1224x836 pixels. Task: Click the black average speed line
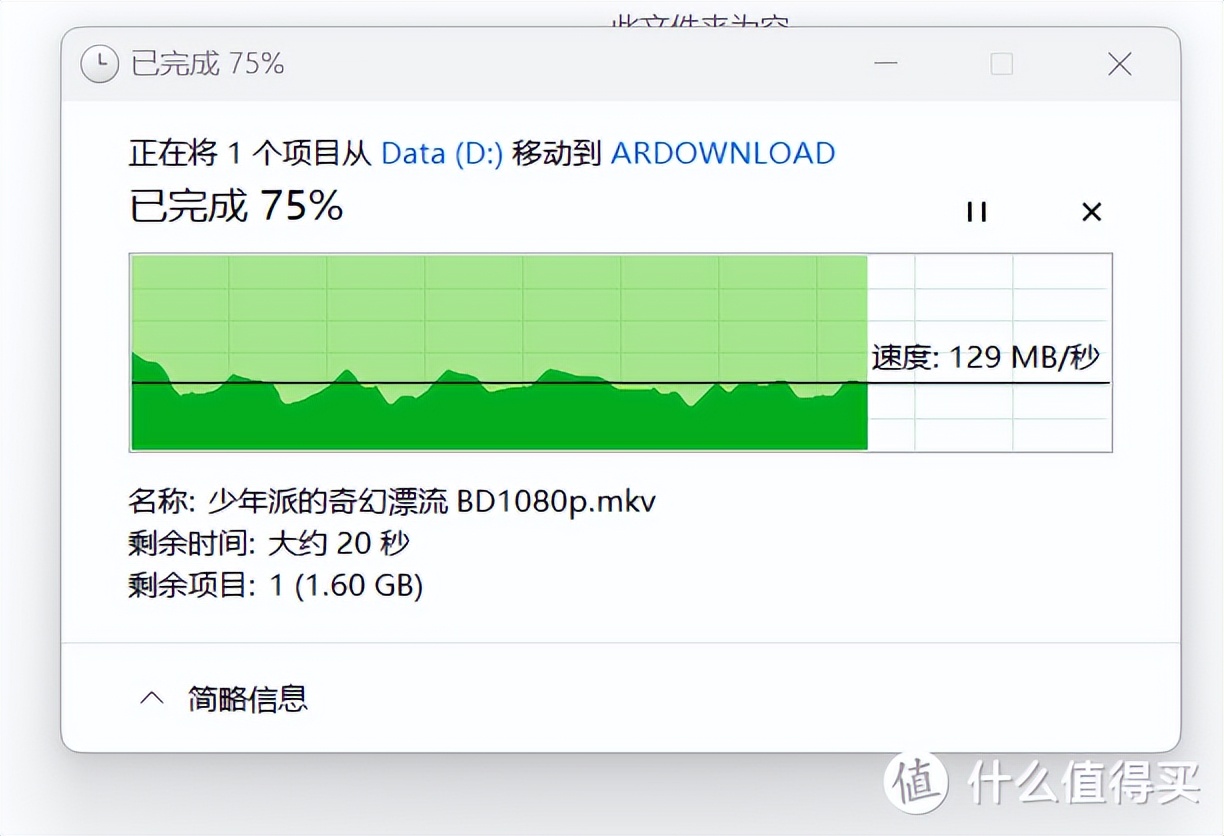click(620, 383)
